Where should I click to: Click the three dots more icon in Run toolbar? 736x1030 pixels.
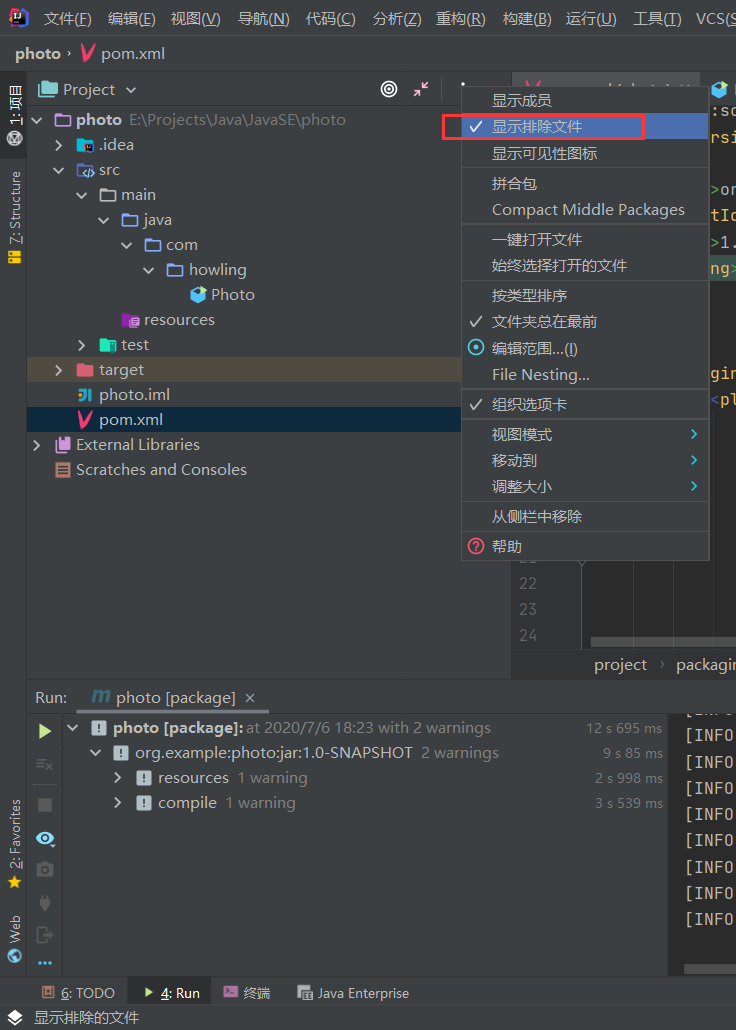click(x=45, y=963)
